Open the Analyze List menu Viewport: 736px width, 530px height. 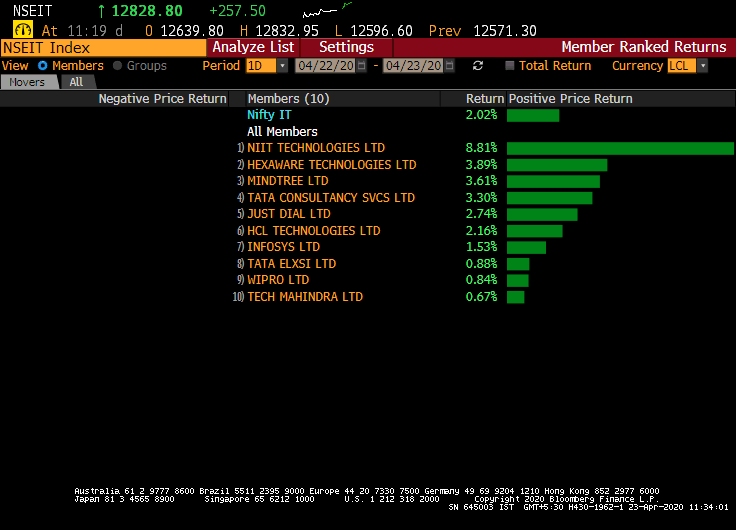(253, 47)
